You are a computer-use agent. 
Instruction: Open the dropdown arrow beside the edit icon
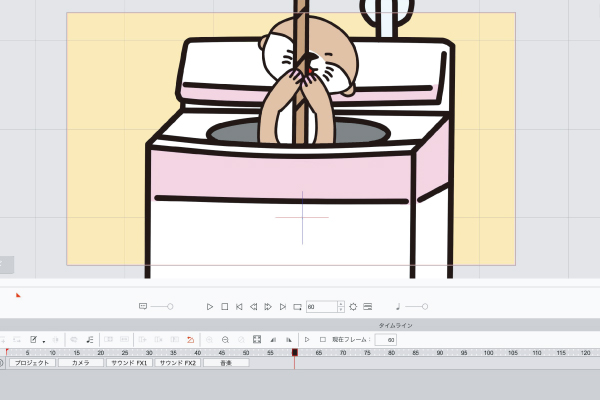click(x=44, y=341)
